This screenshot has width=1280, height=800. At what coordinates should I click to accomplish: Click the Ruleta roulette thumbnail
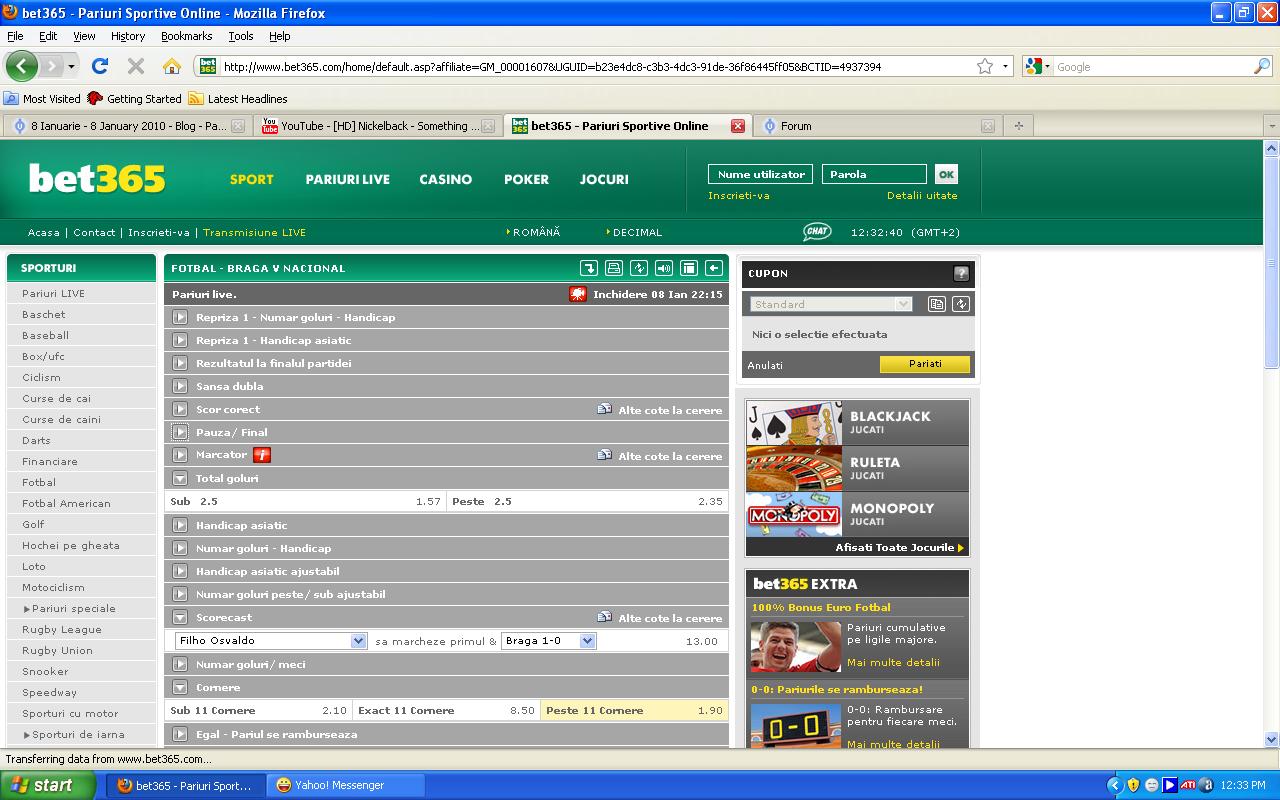794,468
